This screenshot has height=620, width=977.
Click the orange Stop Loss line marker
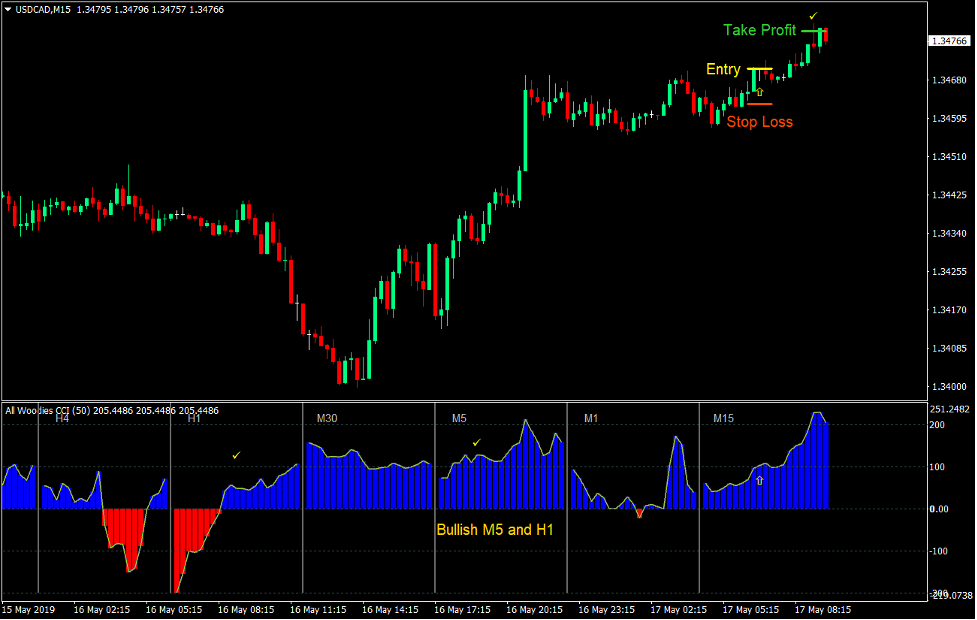(759, 104)
